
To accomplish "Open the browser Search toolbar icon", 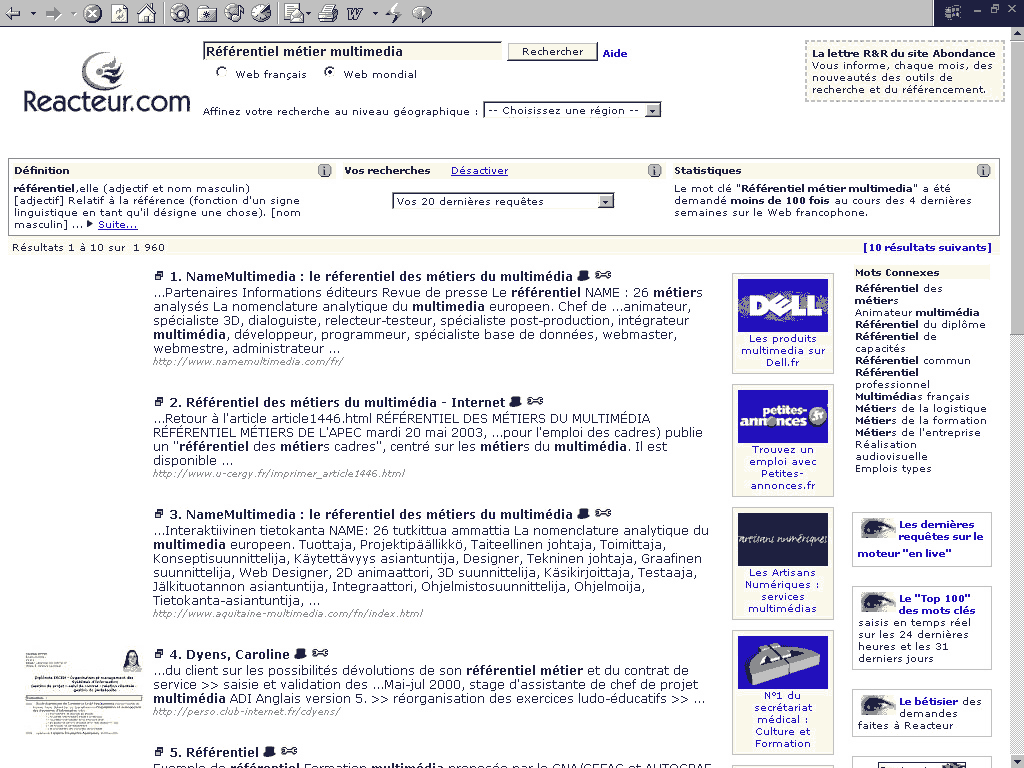I will (x=180, y=13).
